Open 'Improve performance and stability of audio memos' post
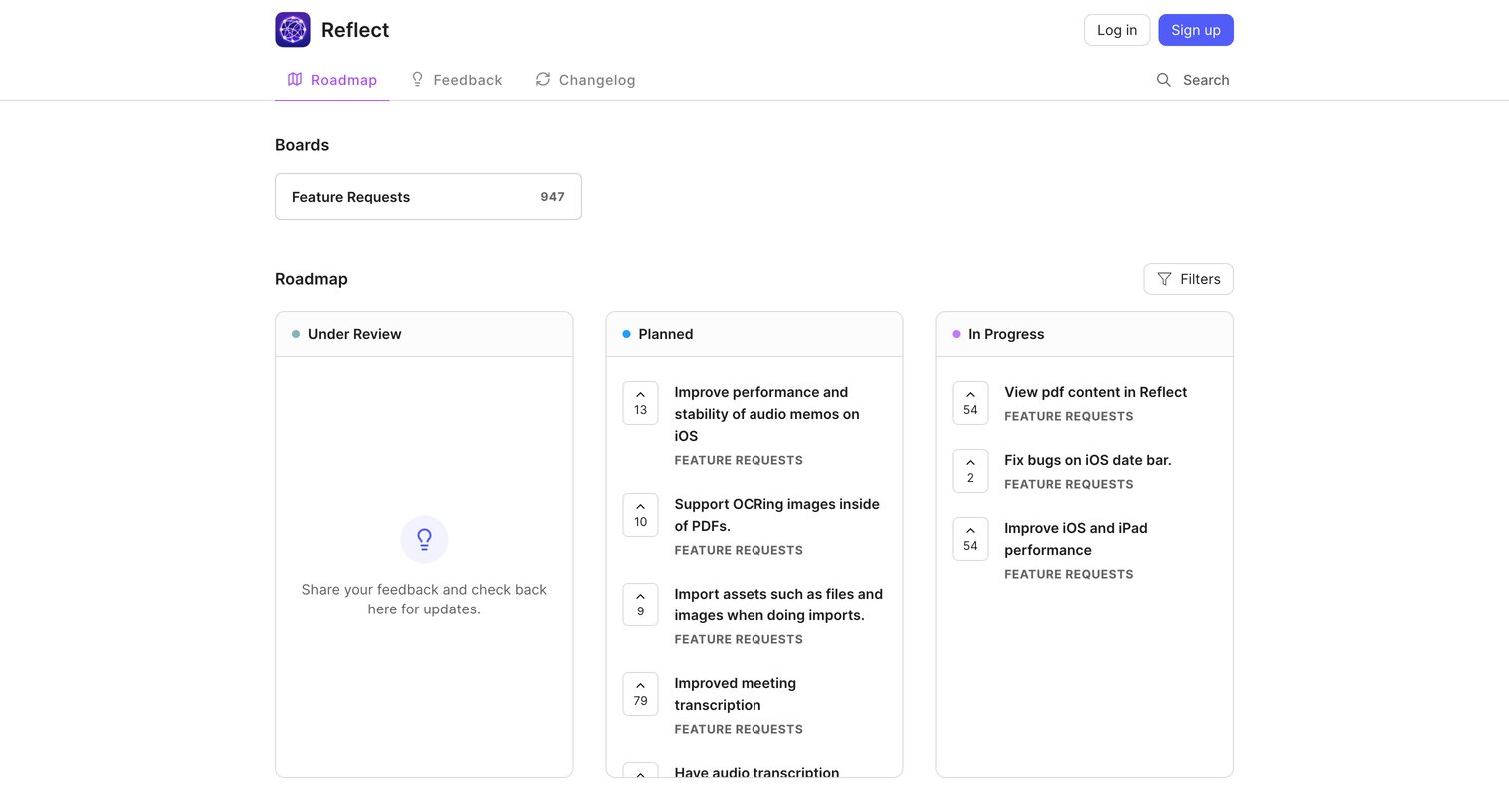Screen dimensions: 1509x812 pos(766,414)
